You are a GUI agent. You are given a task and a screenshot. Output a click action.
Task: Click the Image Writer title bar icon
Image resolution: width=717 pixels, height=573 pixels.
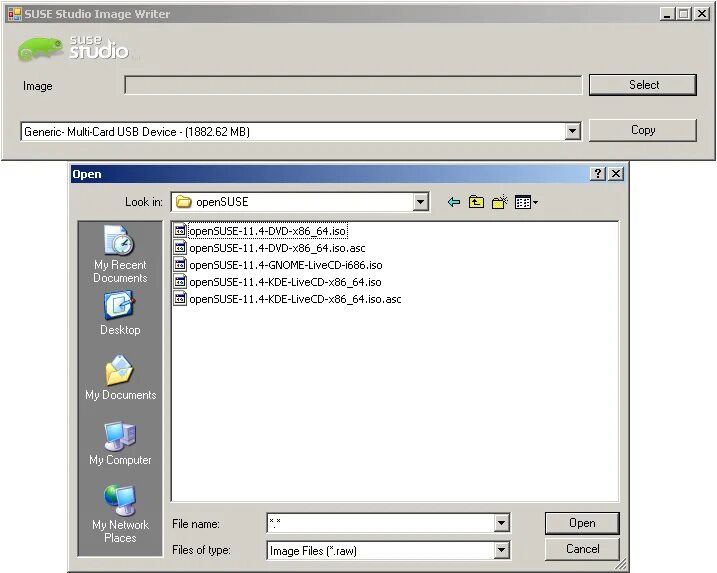click(15, 14)
